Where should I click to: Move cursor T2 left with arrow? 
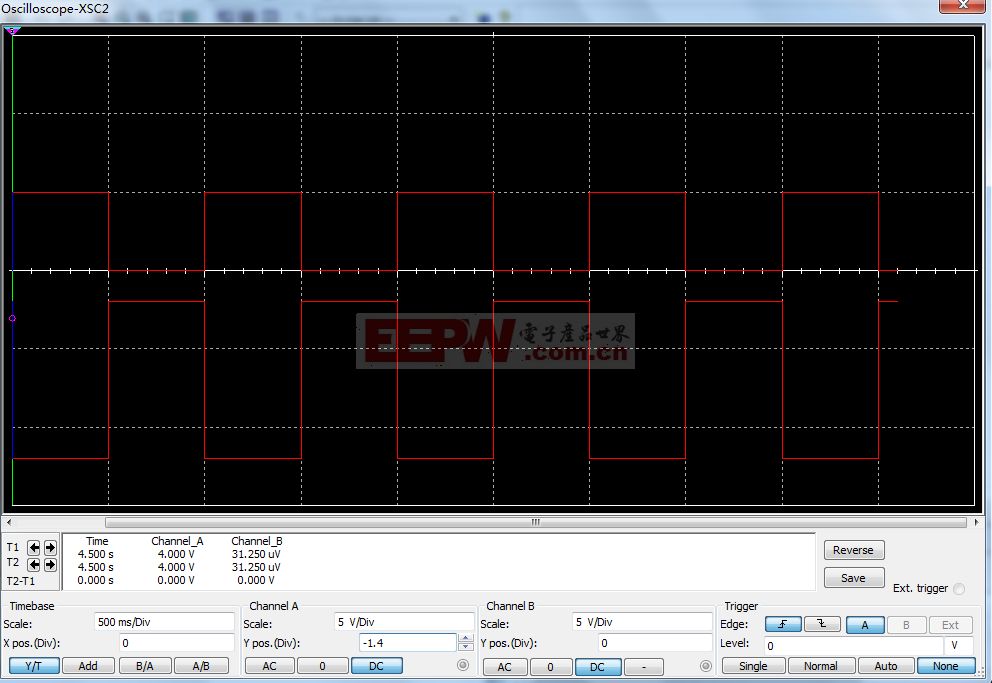click(x=34, y=564)
